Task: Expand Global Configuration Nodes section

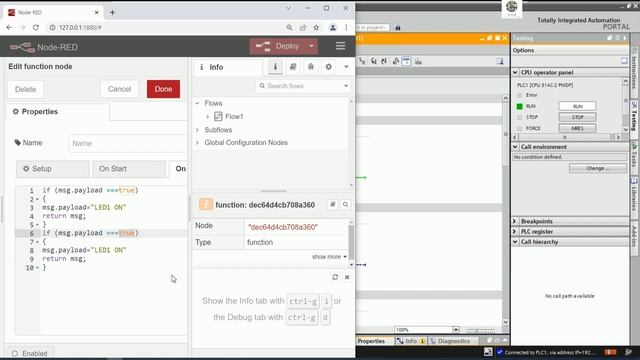Action: coord(197,143)
